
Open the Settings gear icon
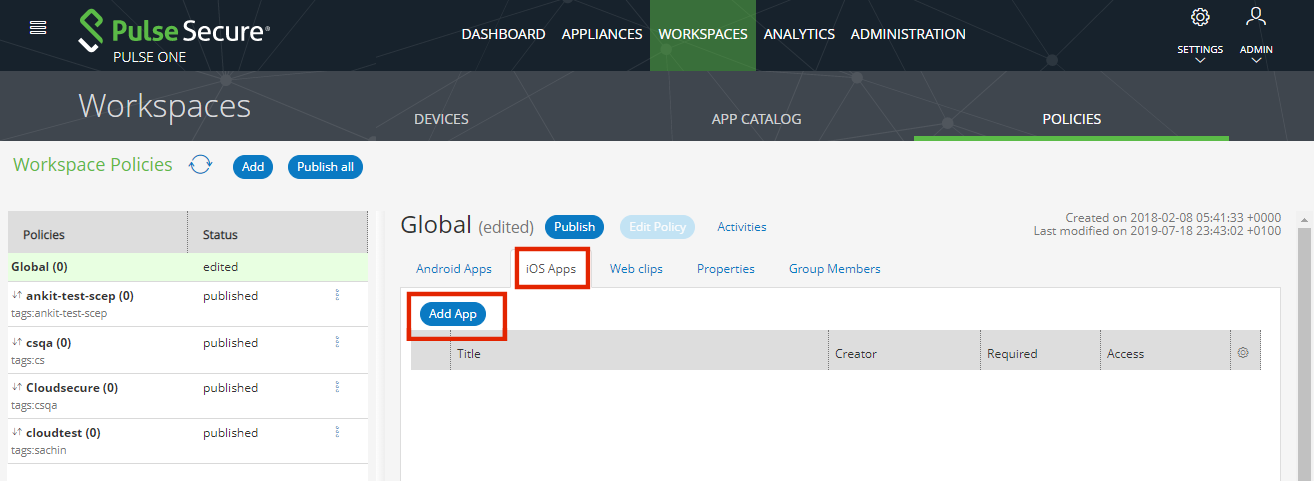pyautogui.click(x=1200, y=17)
